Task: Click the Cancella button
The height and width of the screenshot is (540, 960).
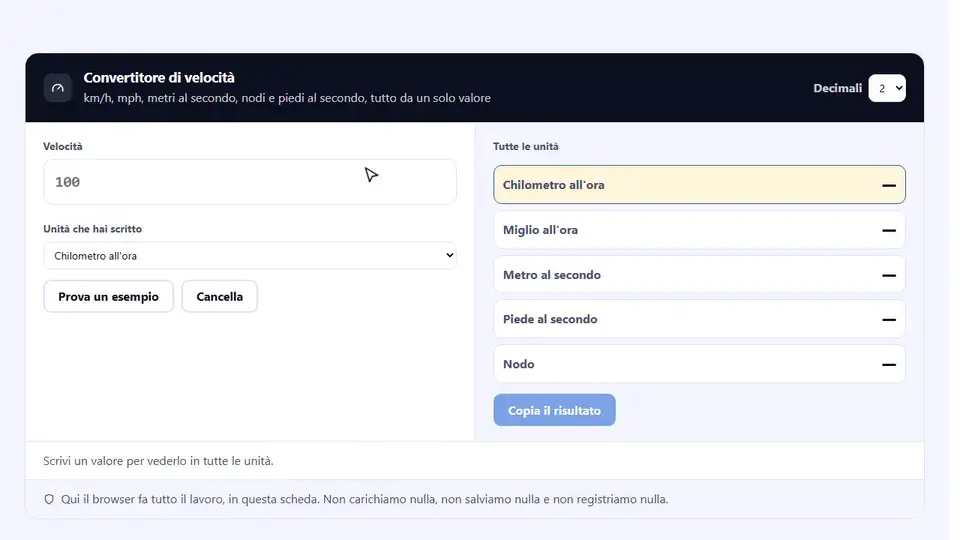Action: (x=219, y=296)
